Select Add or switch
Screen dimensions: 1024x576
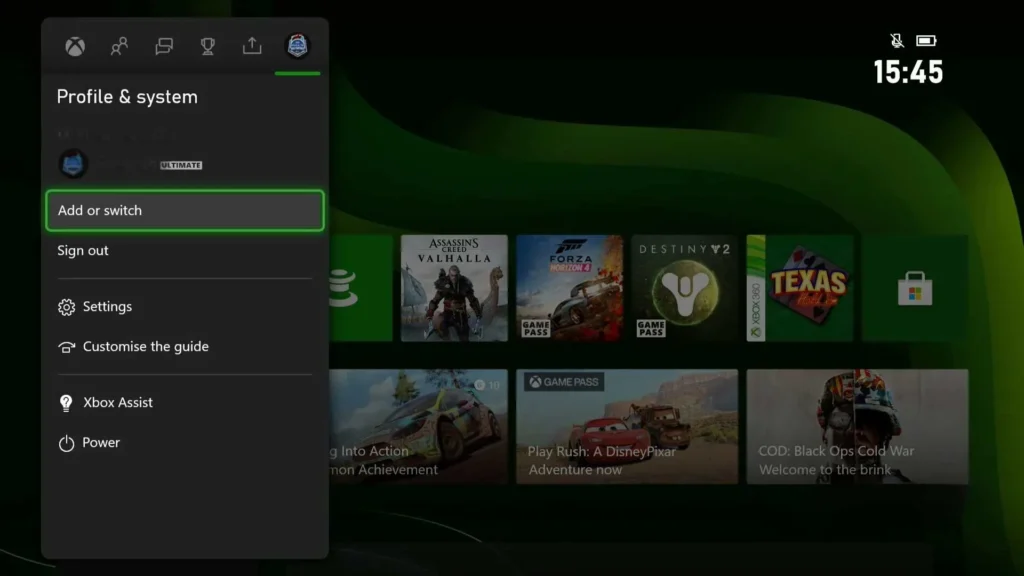coord(185,210)
